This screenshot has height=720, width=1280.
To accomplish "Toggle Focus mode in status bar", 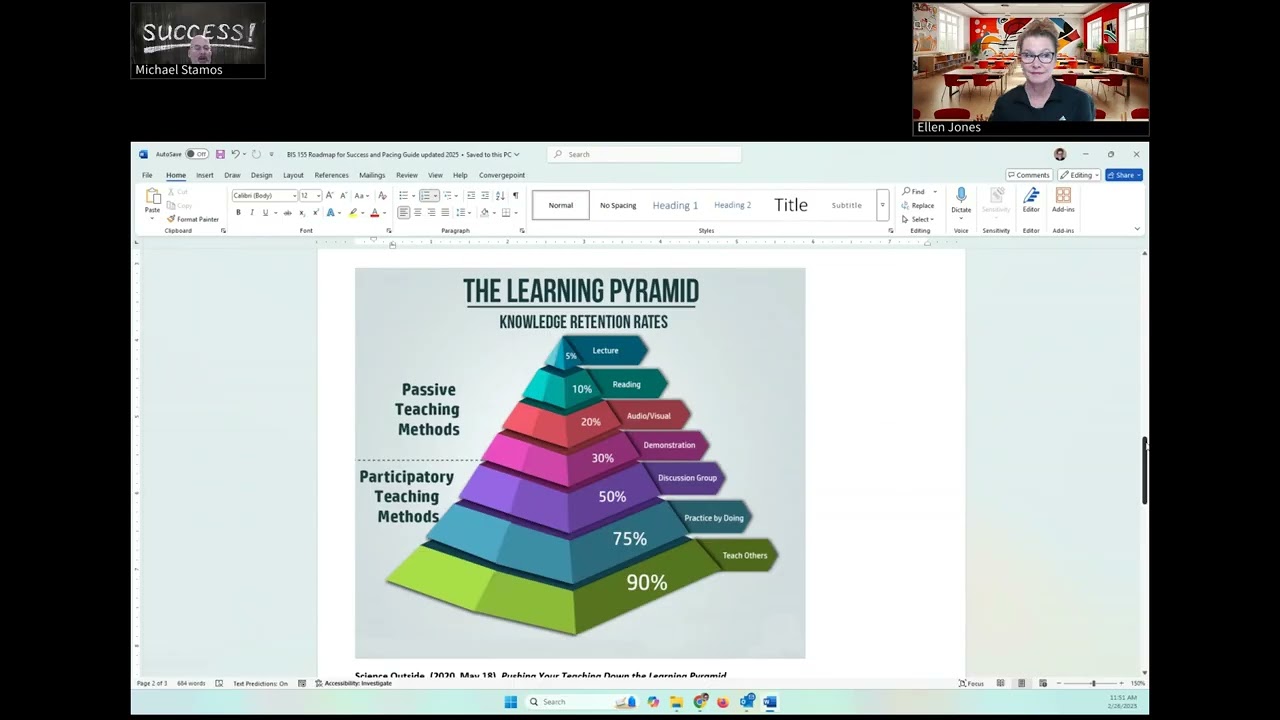I will tap(971, 683).
